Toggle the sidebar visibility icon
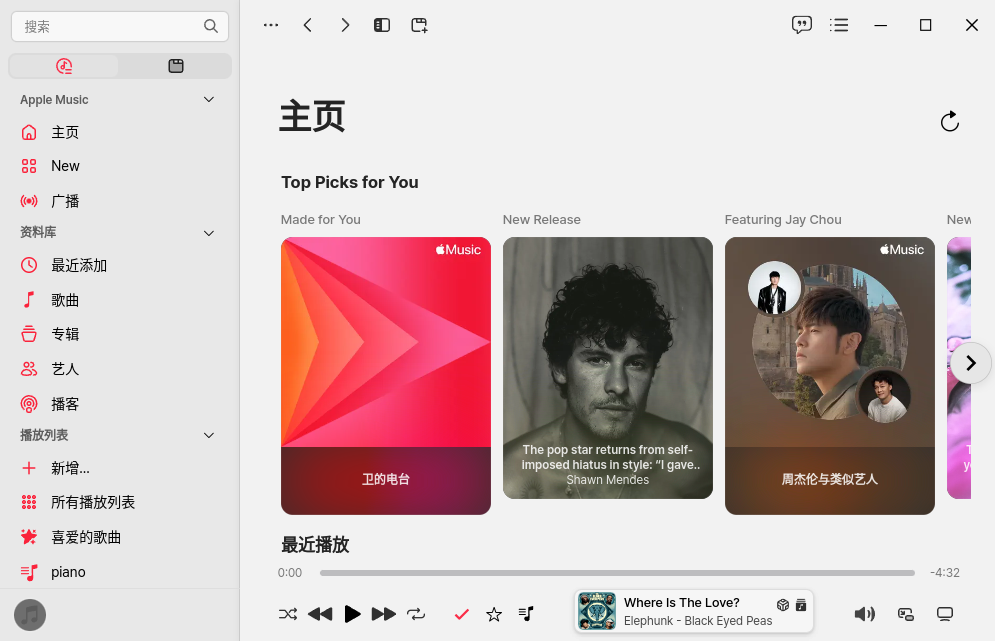 click(x=382, y=25)
